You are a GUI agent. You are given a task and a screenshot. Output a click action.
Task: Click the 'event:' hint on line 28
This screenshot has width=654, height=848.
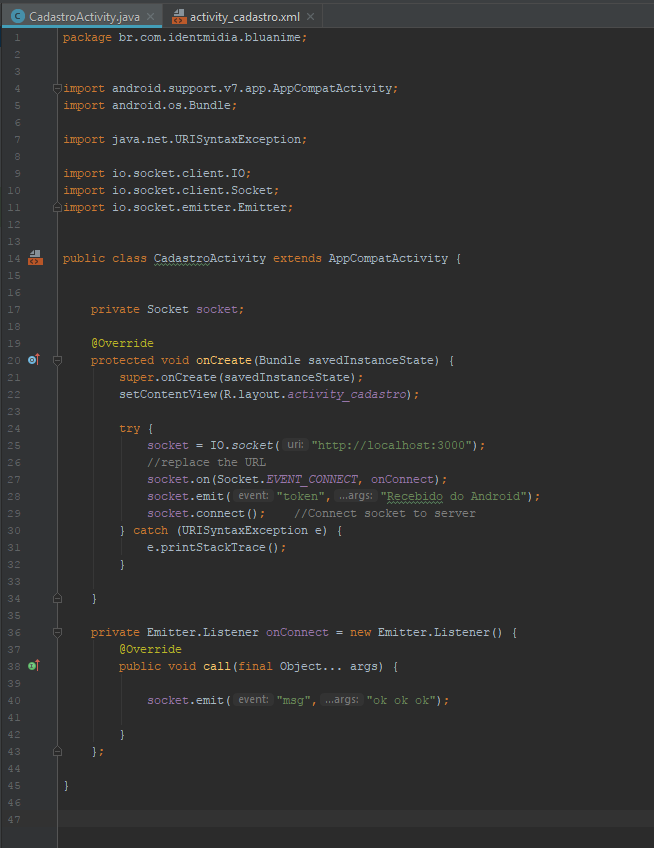click(x=253, y=495)
